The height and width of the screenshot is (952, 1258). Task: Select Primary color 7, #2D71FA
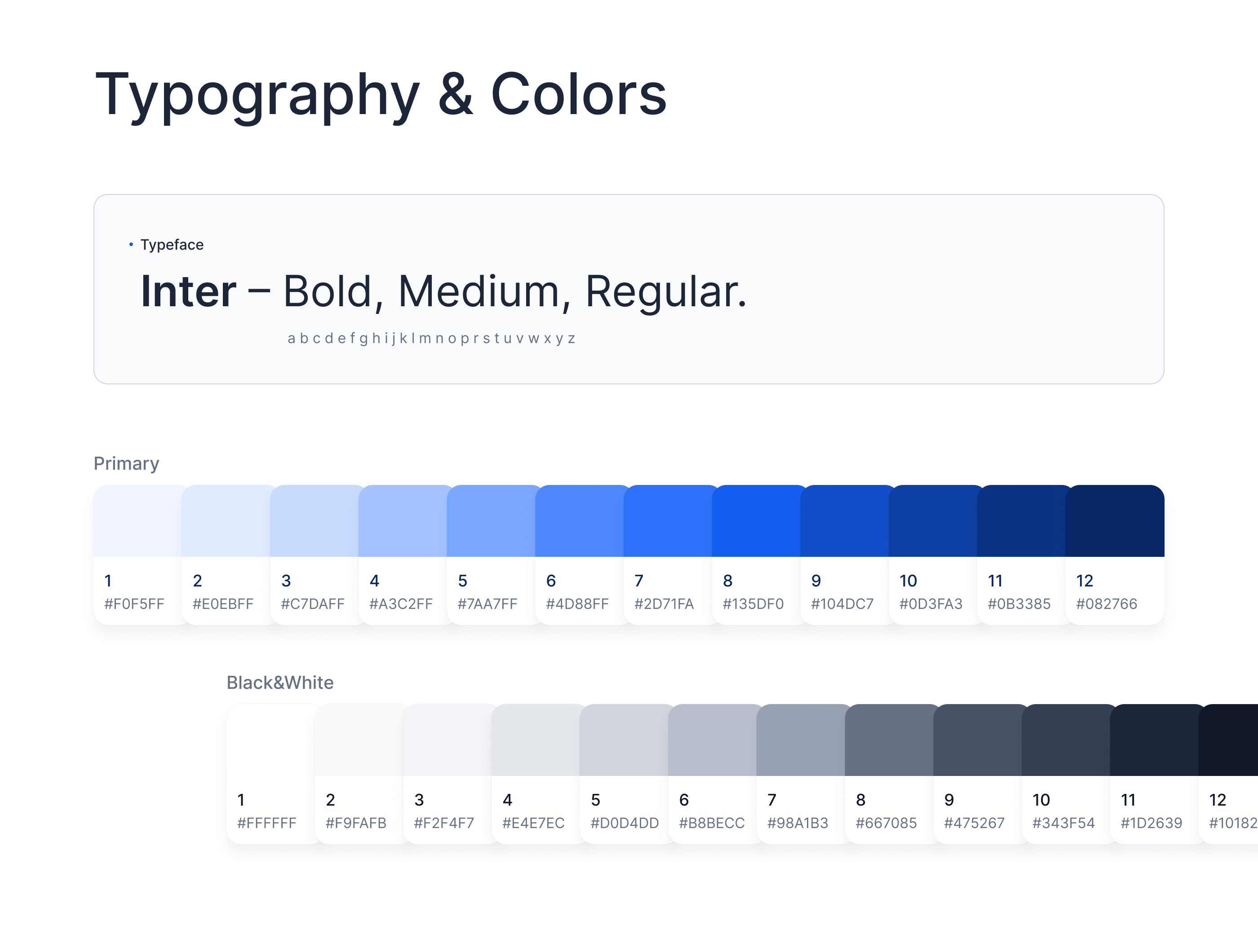click(x=668, y=520)
